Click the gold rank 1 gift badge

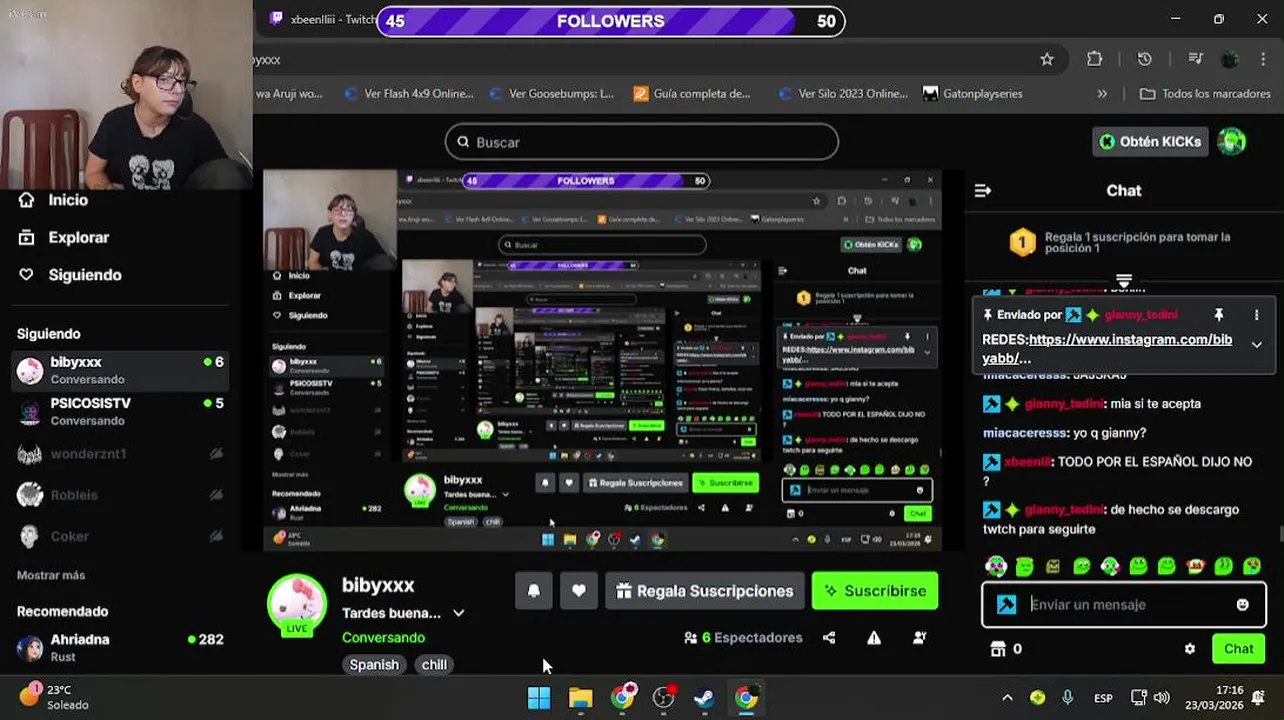point(1022,242)
